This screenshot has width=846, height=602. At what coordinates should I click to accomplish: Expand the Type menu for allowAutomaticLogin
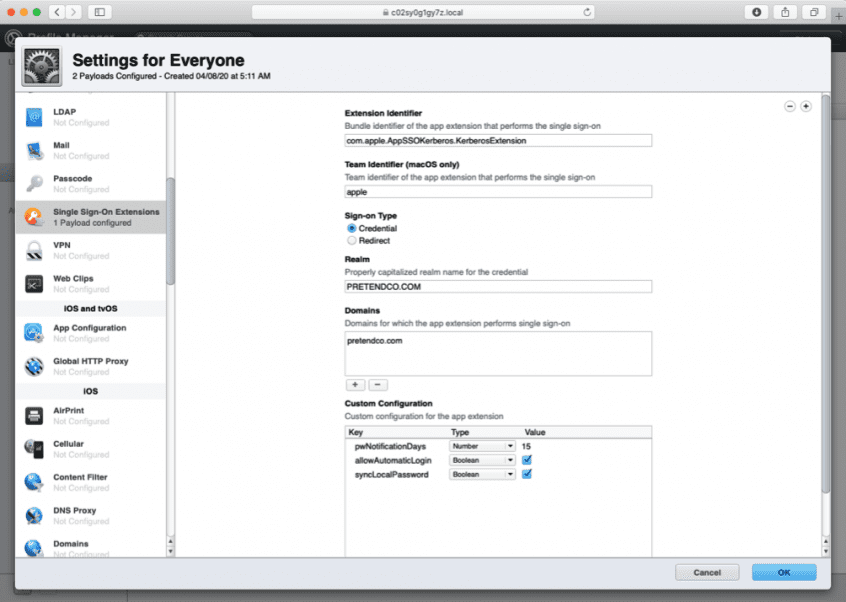(481, 460)
